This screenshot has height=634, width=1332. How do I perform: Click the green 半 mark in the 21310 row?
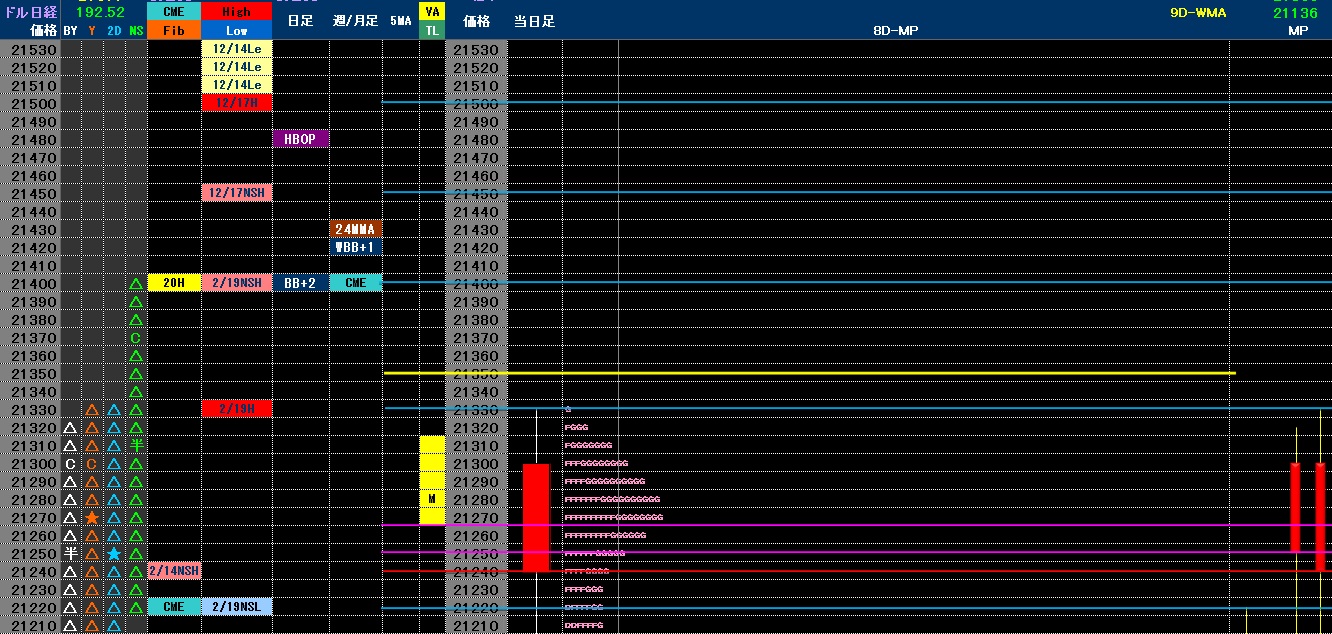pos(136,445)
